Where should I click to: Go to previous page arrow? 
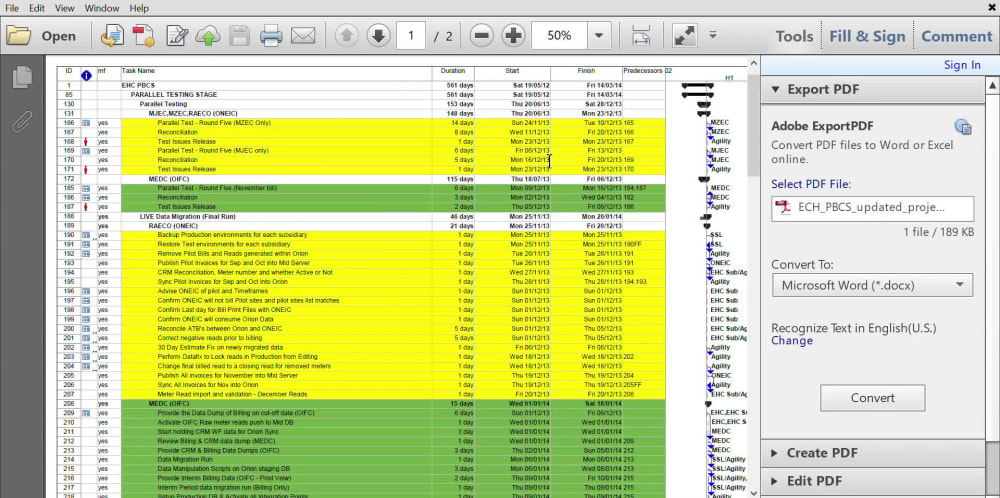click(x=346, y=36)
